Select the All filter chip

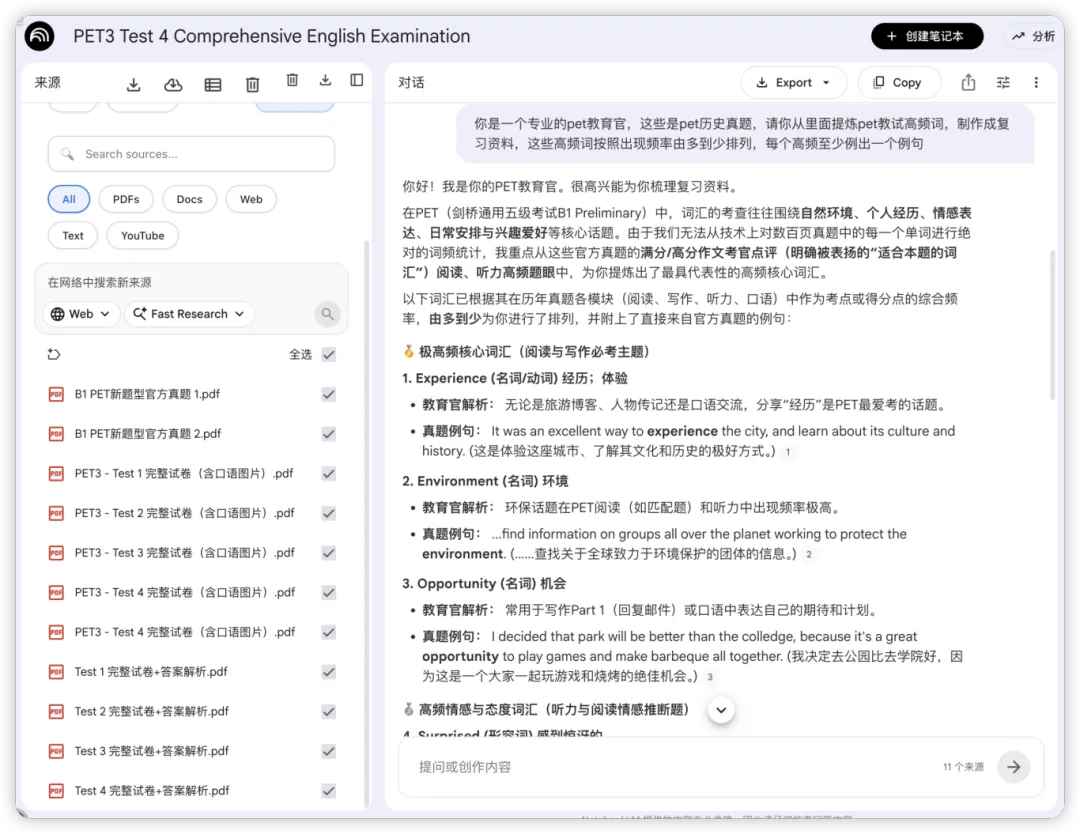click(69, 199)
